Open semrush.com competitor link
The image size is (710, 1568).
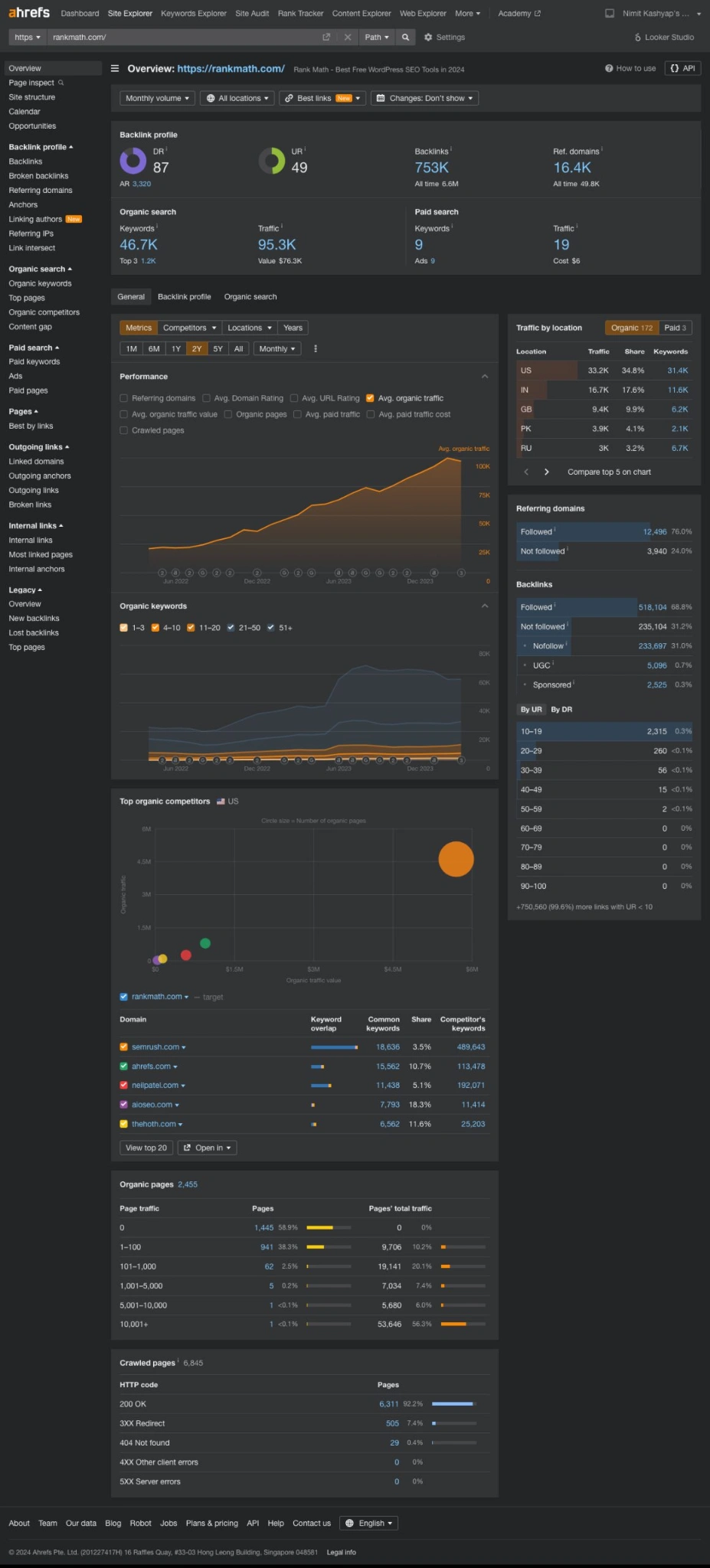155,1047
